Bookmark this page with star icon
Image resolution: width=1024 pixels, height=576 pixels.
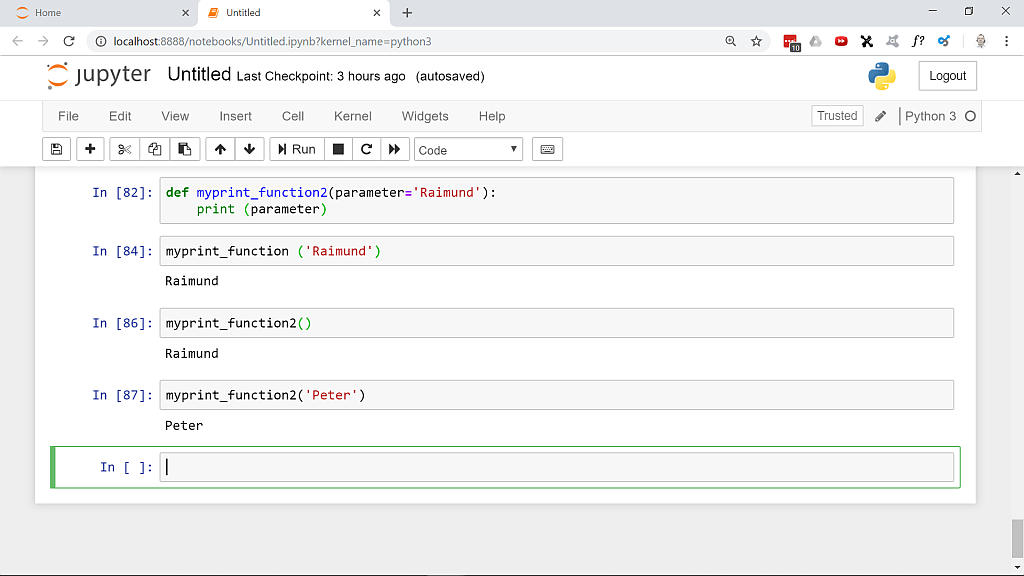coord(756,41)
